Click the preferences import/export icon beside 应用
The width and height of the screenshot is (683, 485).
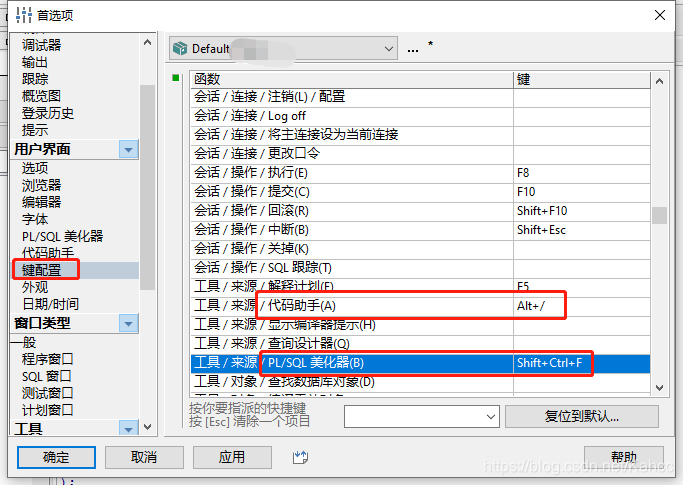pyautogui.click(x=300, y=457)
